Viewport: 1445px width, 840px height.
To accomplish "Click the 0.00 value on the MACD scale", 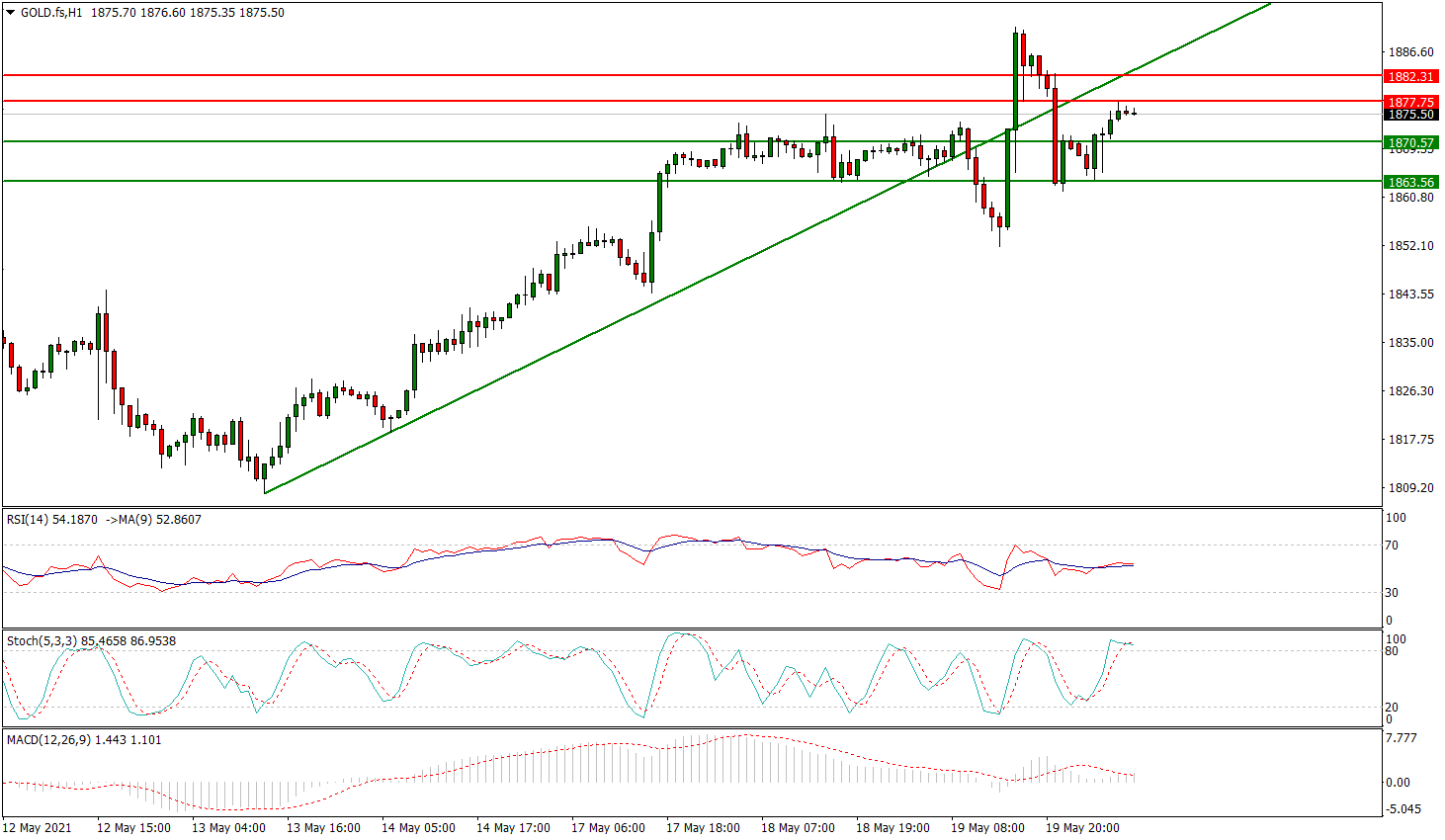I will 1398,783.
